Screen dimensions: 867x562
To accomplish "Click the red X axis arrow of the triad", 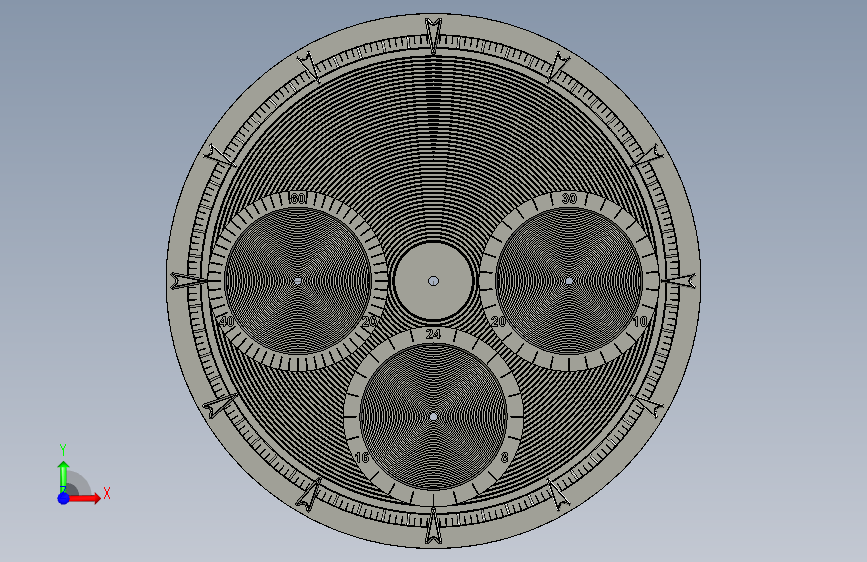I will click(85, 498).
